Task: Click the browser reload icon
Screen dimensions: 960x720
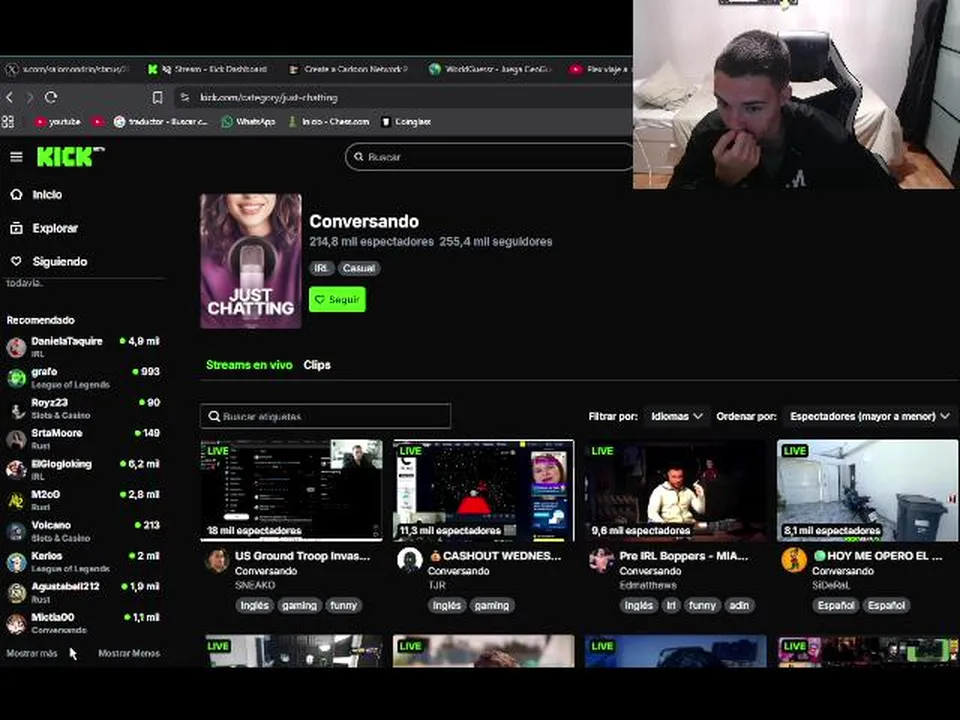Action: [x=51, y=97]
